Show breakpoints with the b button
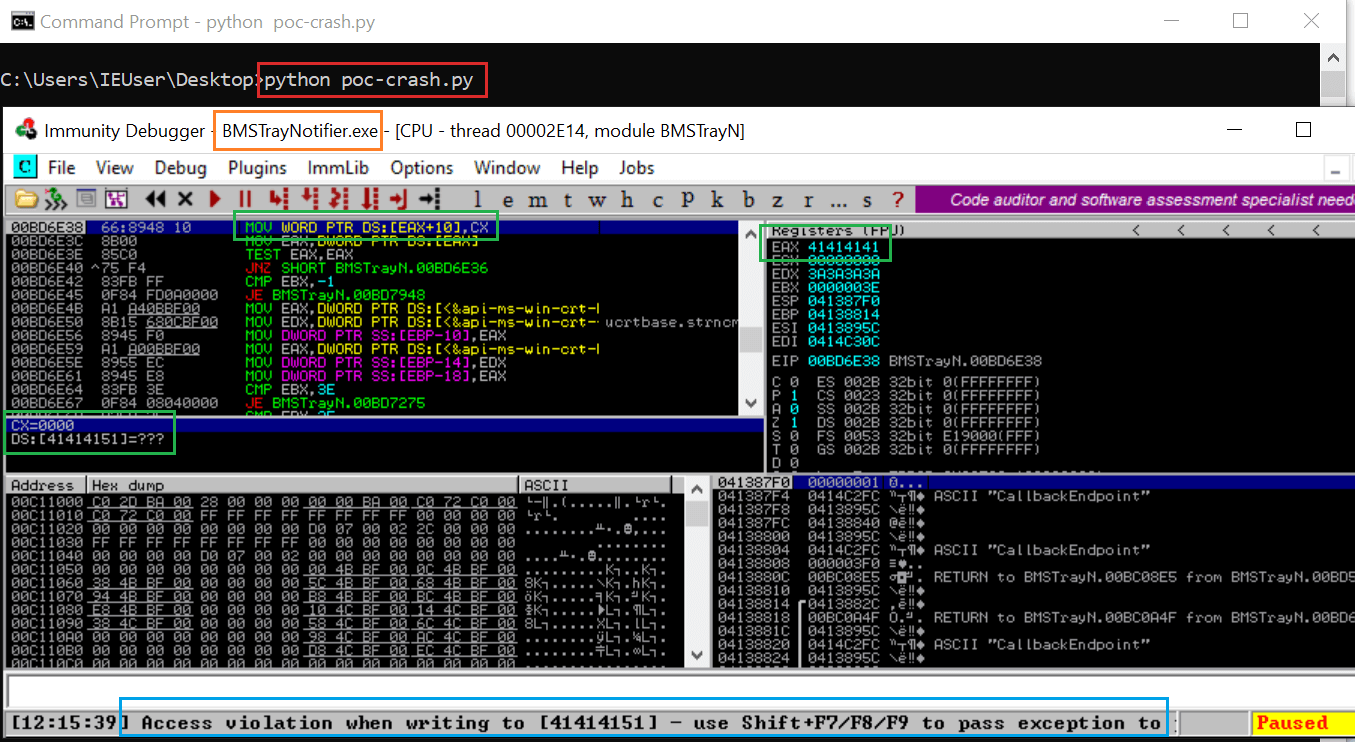The height and width of the screenshot is (742, 1355). coord(748,200)
